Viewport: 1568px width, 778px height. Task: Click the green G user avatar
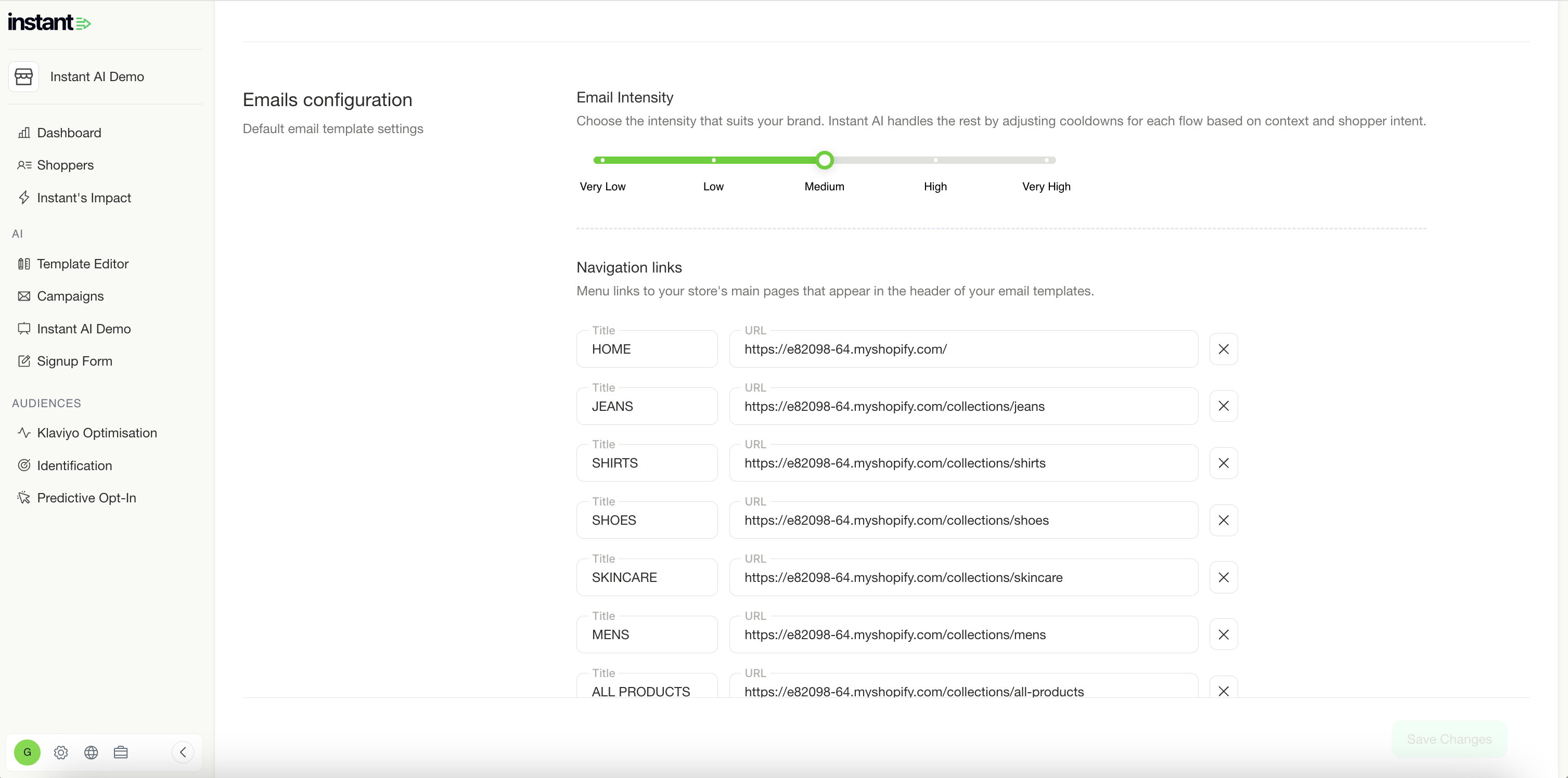point(28,753)
